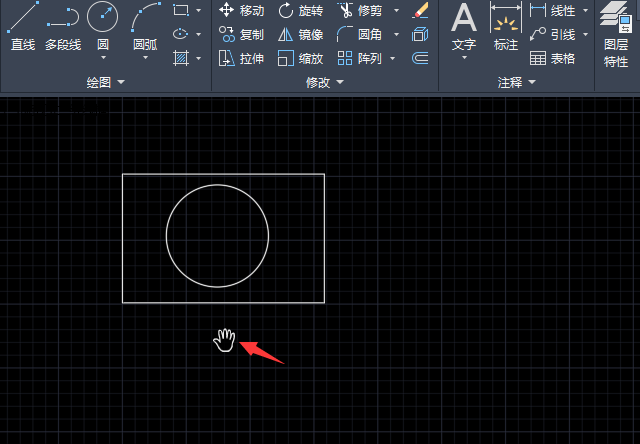Use the 复制 (Copy) tool
This screenshot has width=640, height=444.
click(242, 34)
